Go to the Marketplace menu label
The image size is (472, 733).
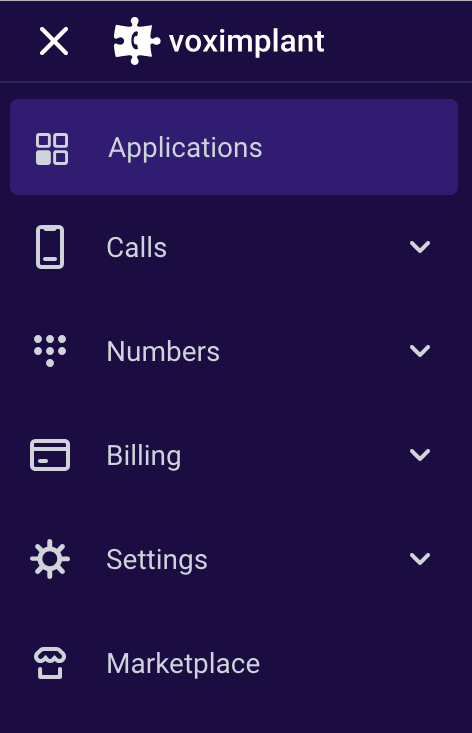point(183,664)
